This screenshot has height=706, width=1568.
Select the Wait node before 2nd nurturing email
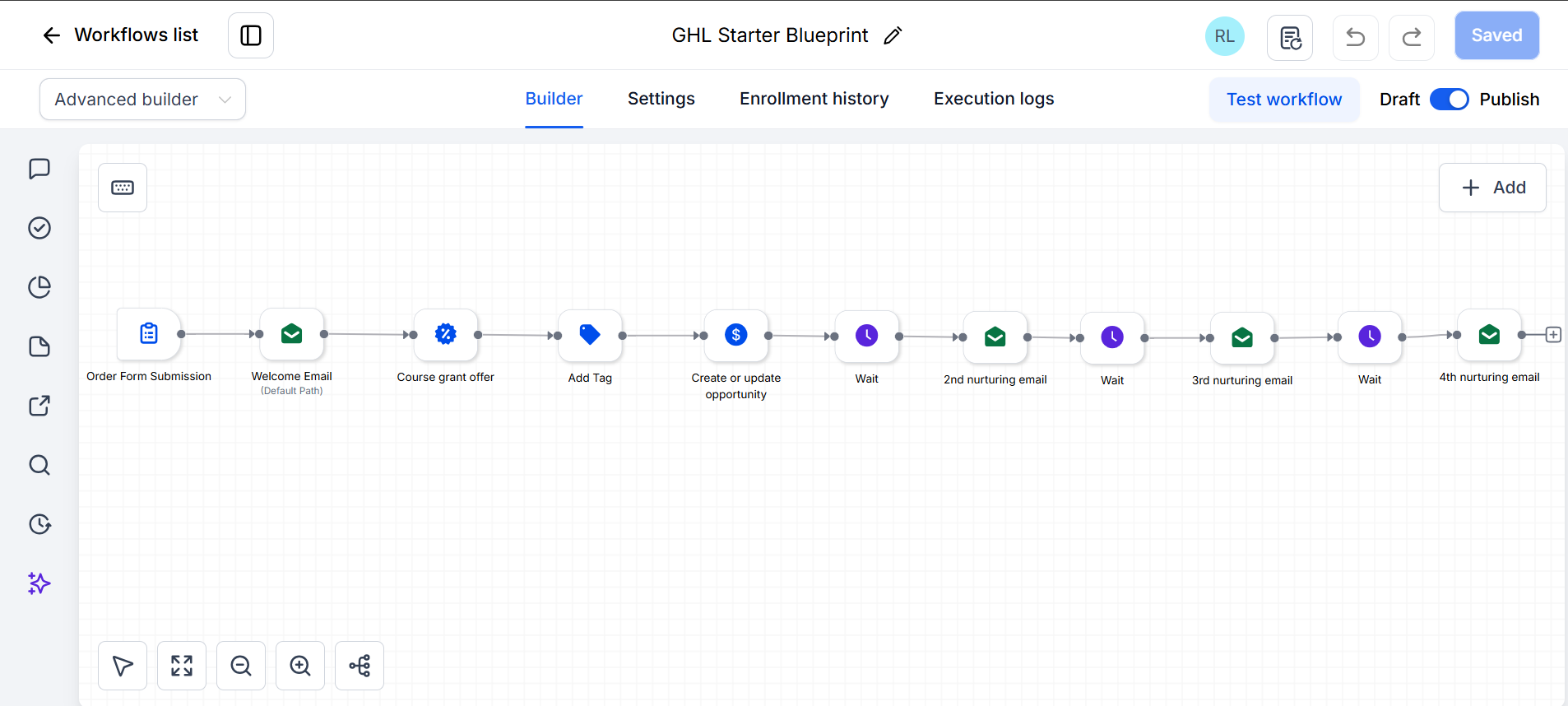point(867,336)
